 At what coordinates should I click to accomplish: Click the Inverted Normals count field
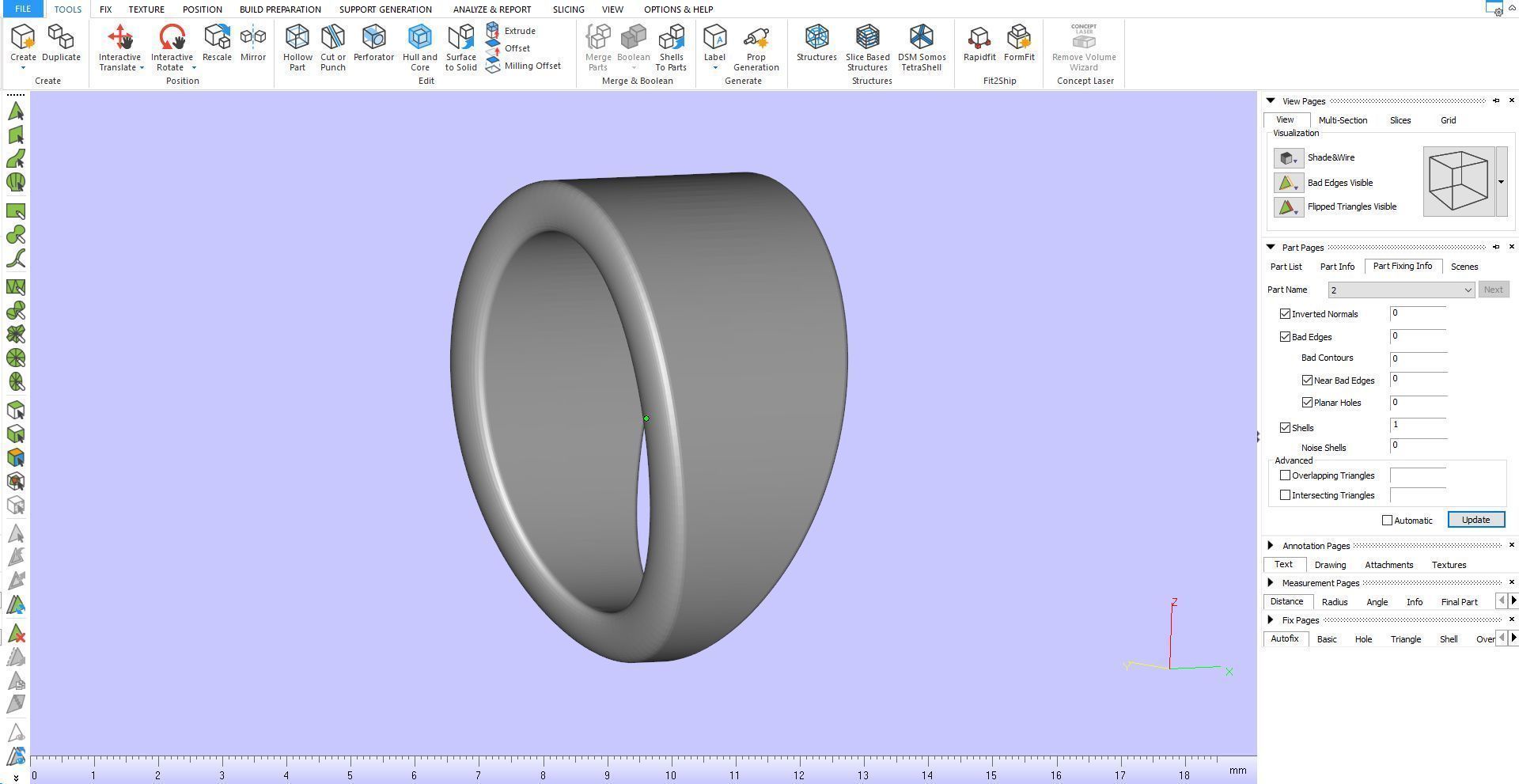pos(1418,313)
